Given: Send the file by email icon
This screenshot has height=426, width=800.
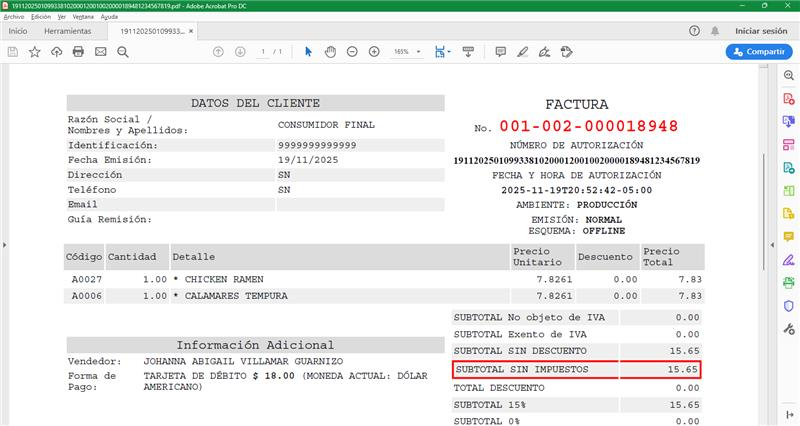Looking at the screenshot, I should [x=100, y=51].
